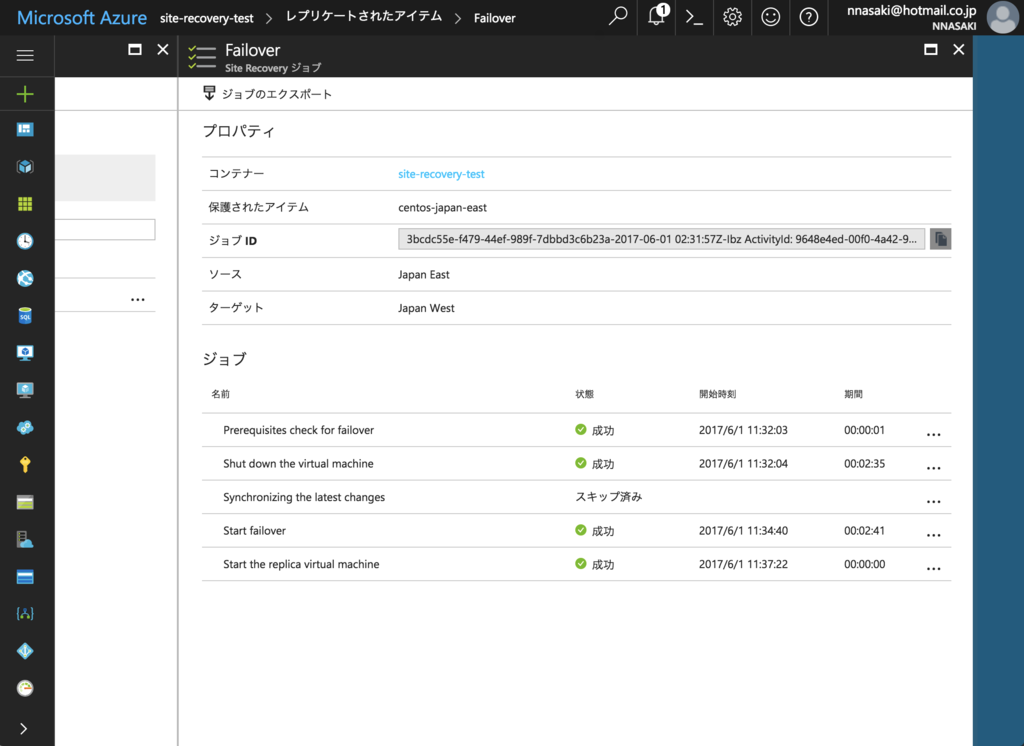Screen dimensions: 1024x746
Task: Close the Failover blade
Action: tap(959, 50)
